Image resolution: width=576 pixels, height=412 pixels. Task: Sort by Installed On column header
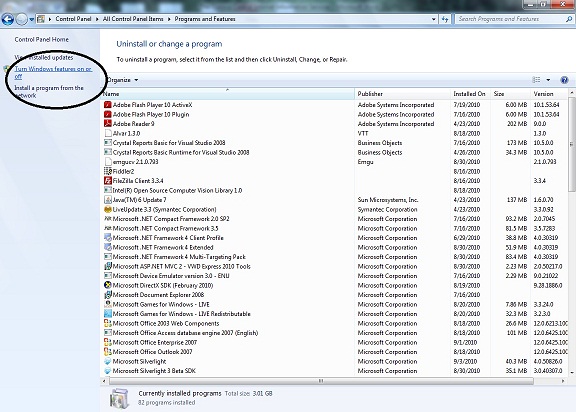coord(470,94)
